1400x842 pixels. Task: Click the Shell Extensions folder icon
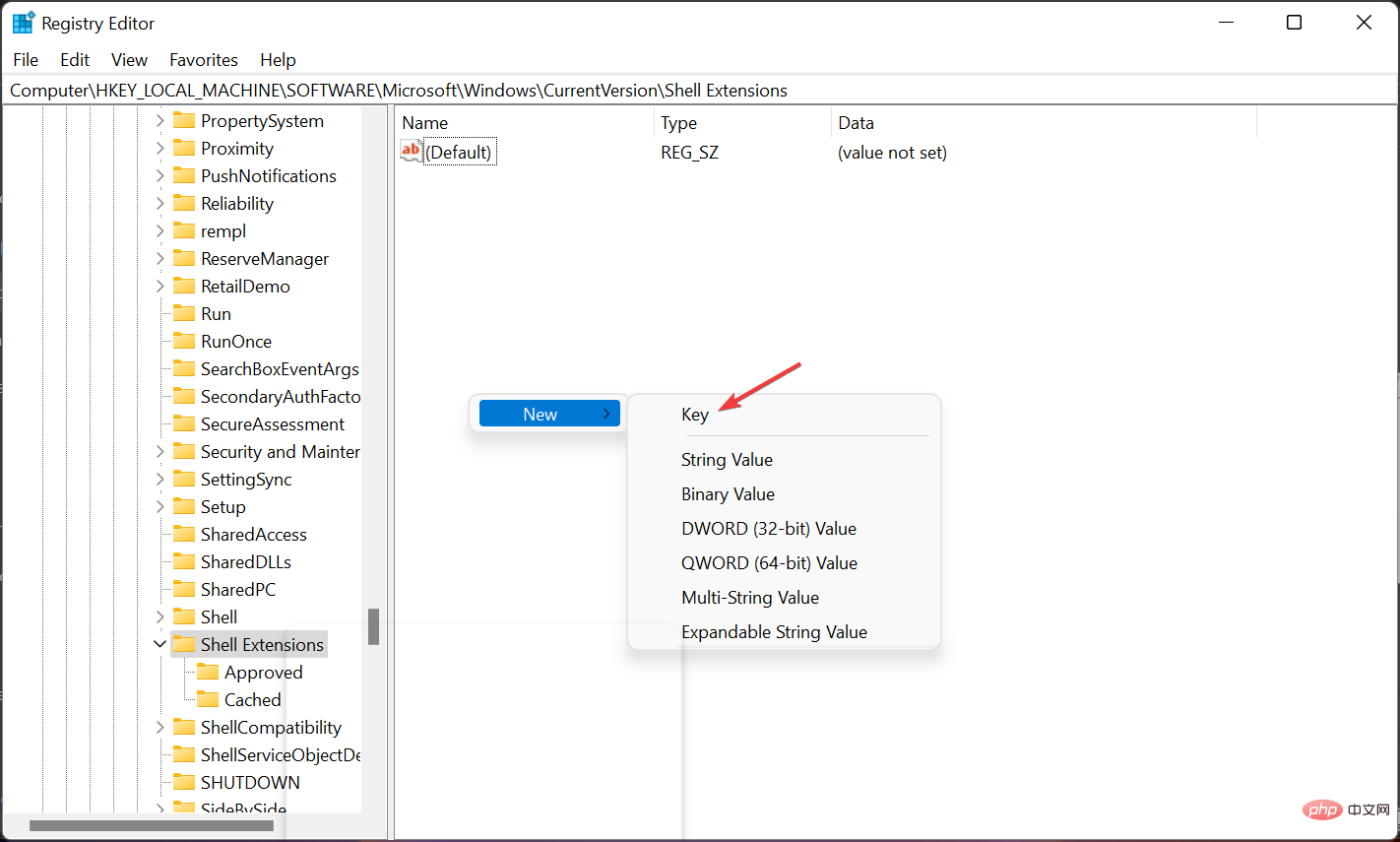tap(184, 645)
